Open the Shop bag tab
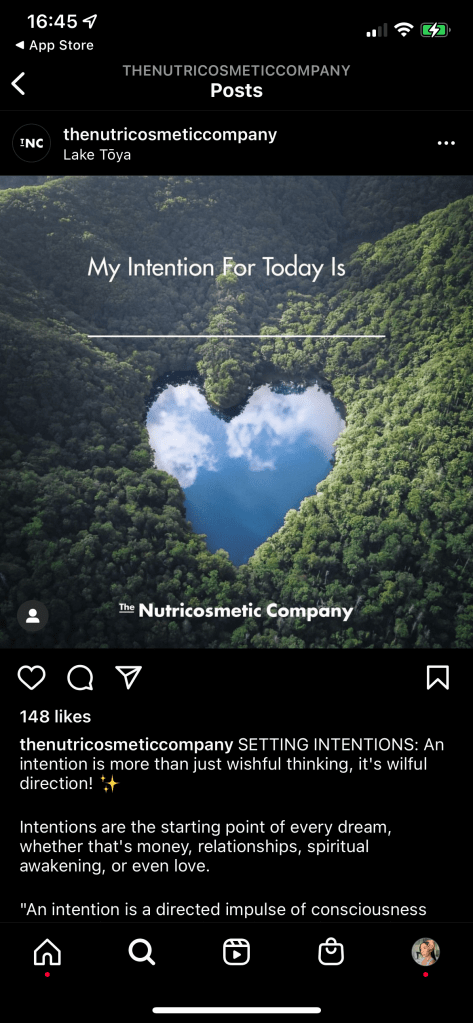Viewport: 473px width, 1023px height. click(331, 952)
